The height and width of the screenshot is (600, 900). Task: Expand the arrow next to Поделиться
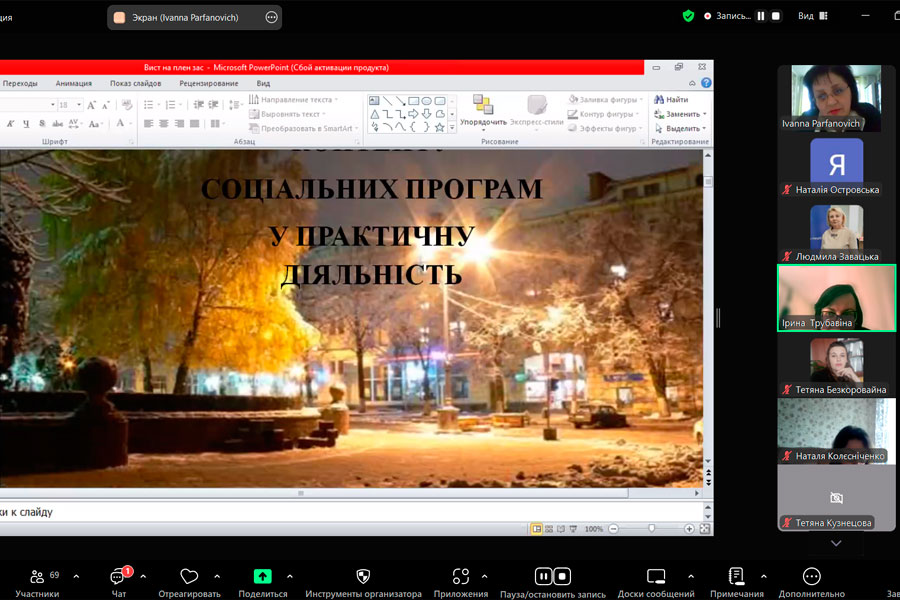(290, 577)
